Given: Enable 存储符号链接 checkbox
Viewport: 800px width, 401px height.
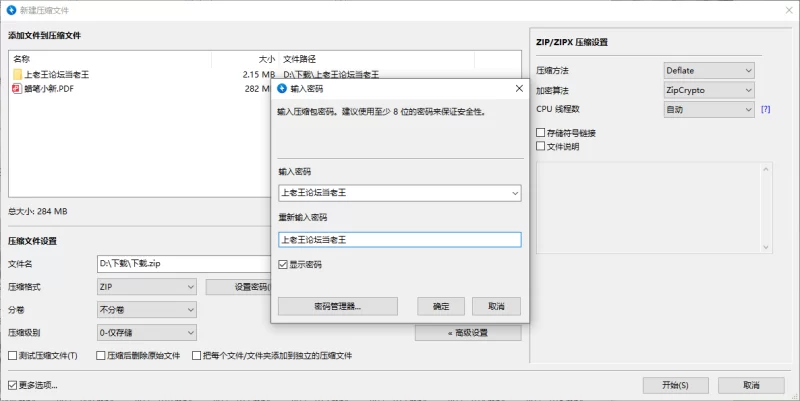Looking at the screenshot, I should [540, 133].
